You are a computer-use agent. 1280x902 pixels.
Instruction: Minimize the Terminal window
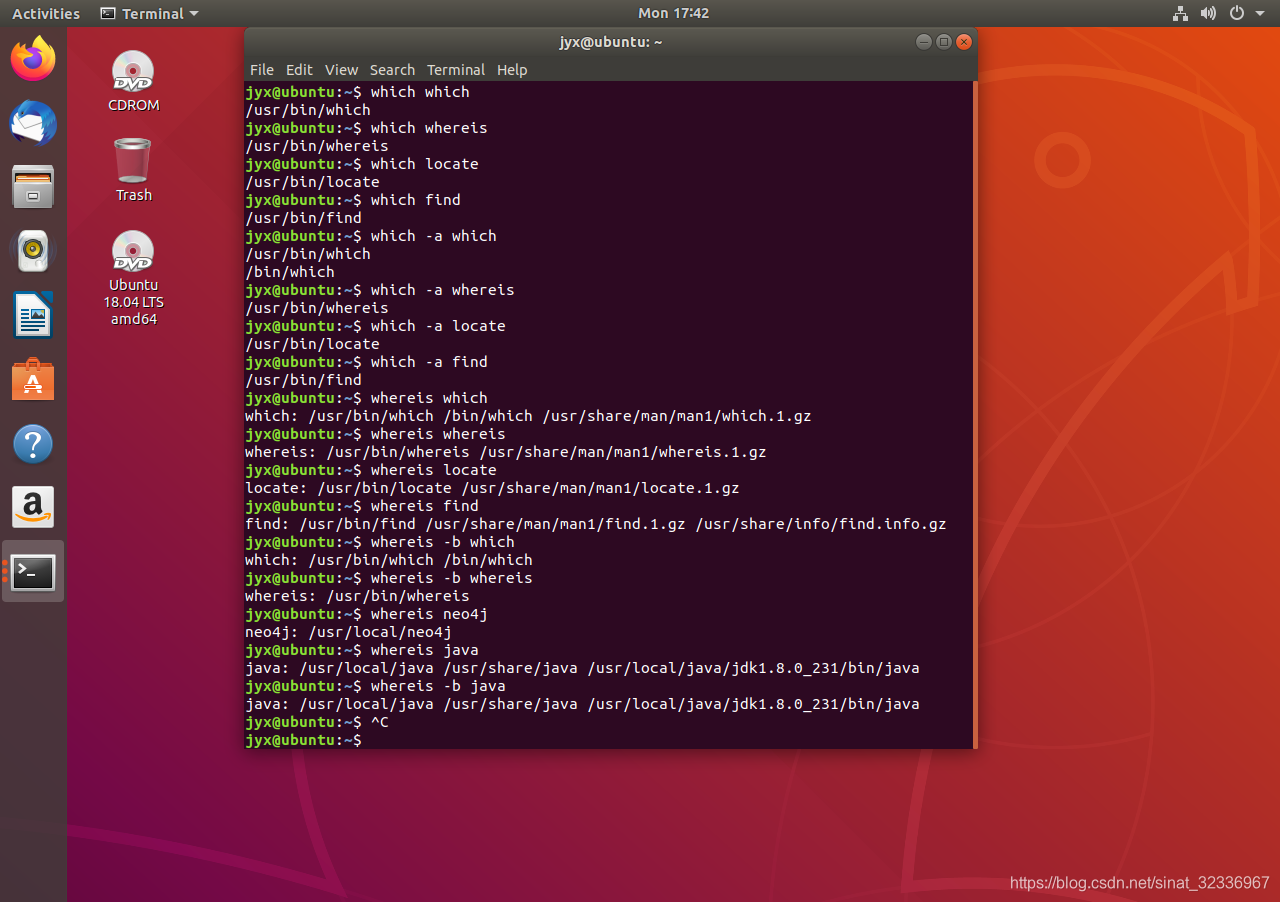[923, 42]
